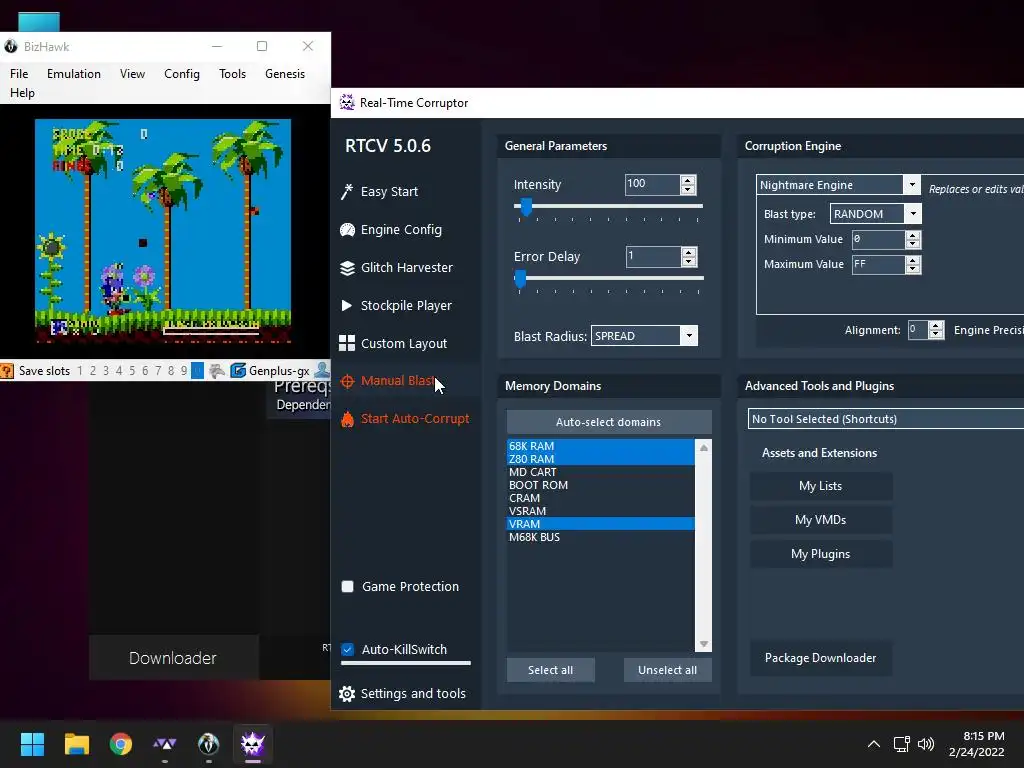Click the Genplus-gx core icon
Screen dimensions: 1024x768
[238, 371]
